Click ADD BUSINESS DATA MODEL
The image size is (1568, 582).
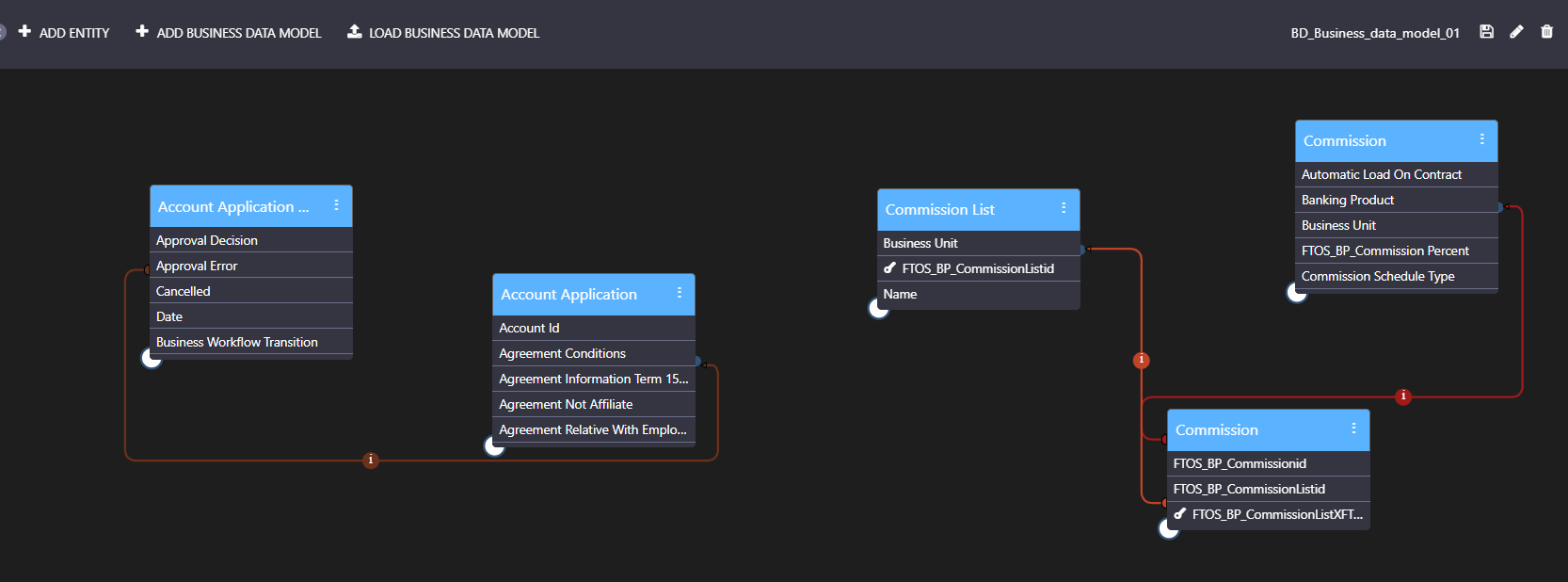(229, 33)
